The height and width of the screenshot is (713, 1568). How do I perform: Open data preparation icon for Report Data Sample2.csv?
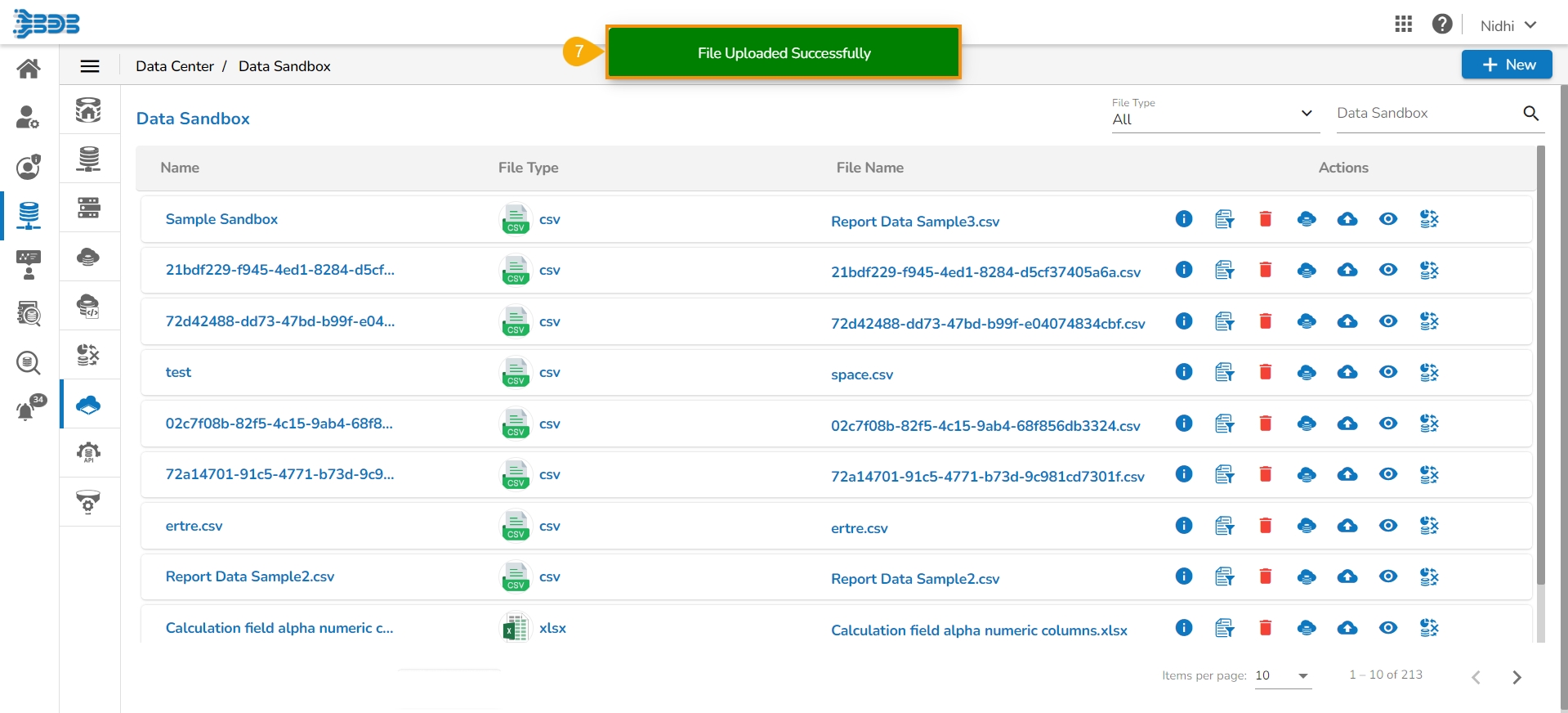[1428, 577]
